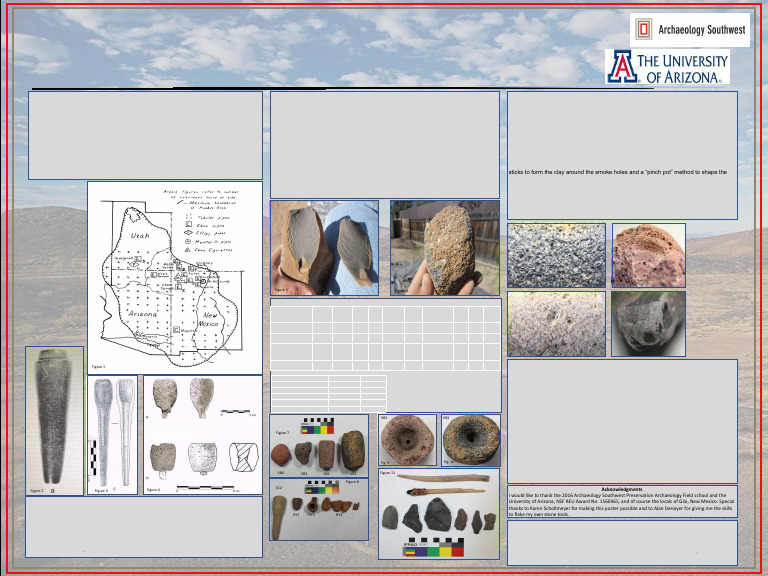Select the dark drilled stone ring photo
Viewport: 768px width, 576px height.
(470, 440)
